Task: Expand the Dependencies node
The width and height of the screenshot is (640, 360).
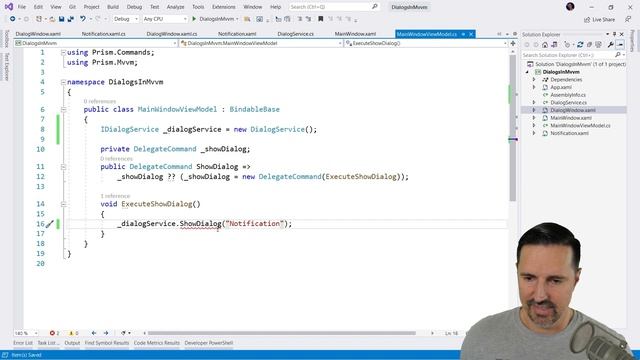Action: point(534,80)
